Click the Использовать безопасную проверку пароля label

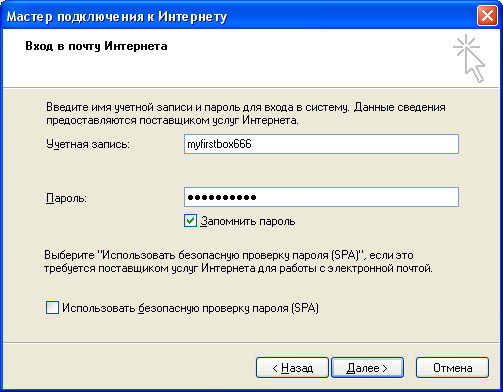(x=190, y=308)
